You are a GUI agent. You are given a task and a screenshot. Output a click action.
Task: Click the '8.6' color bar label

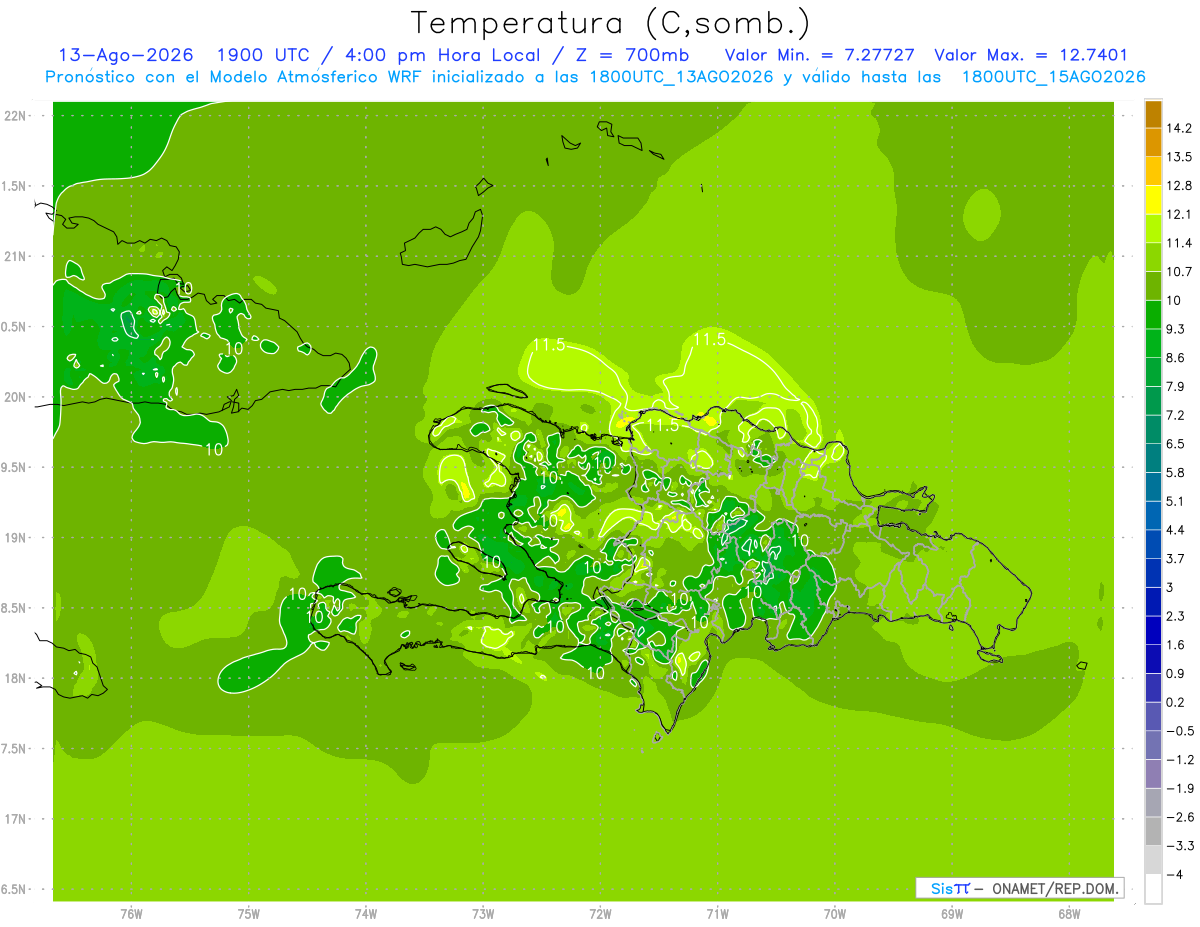point(1175,358)
